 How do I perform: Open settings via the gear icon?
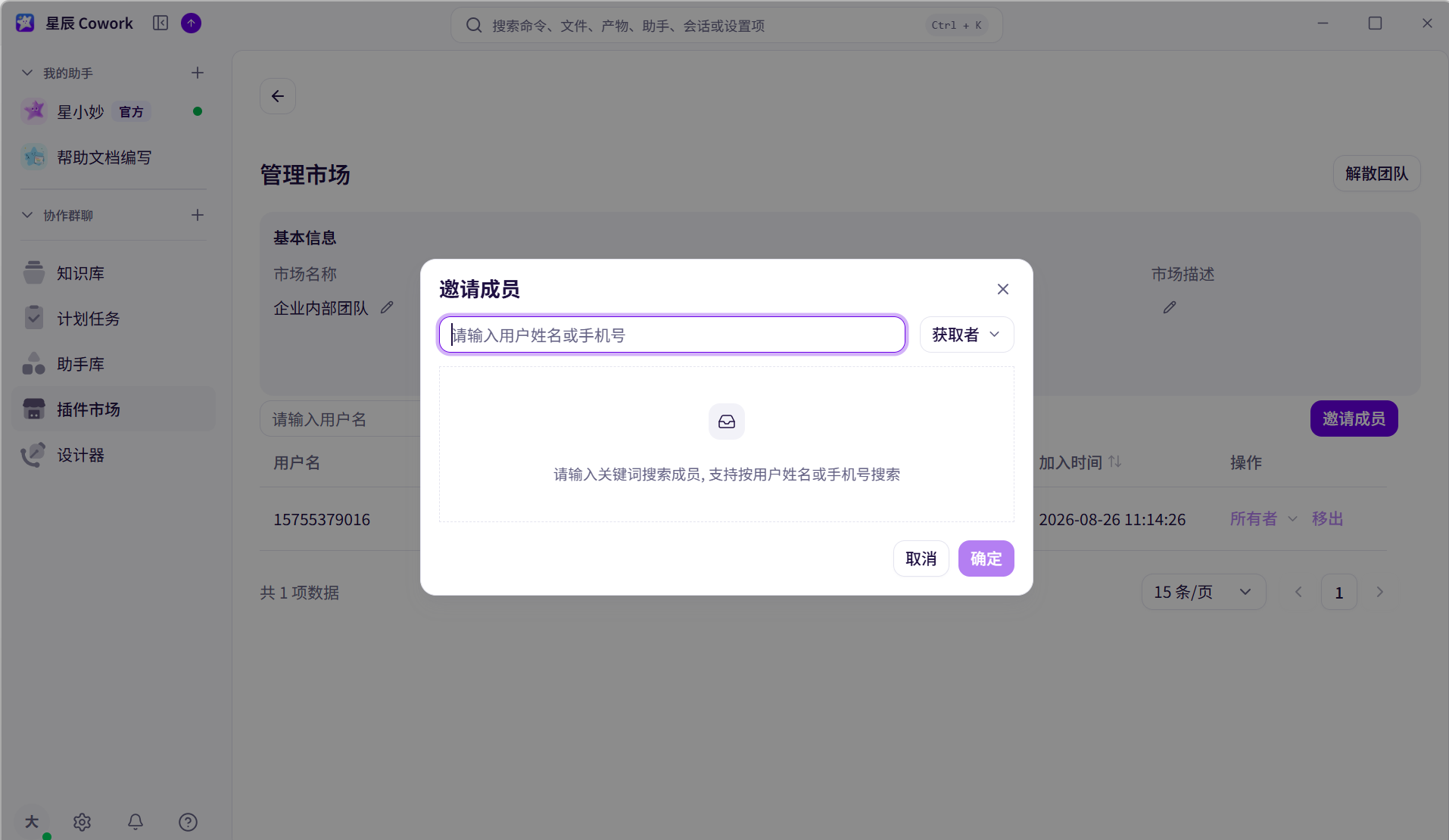pos(82,822)
